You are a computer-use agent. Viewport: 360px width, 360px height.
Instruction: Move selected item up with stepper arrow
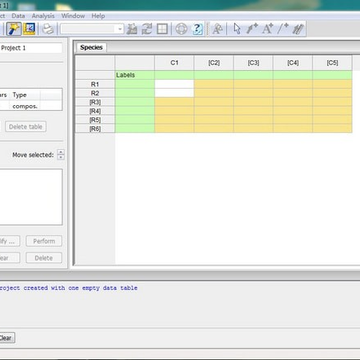click(61, 152)
